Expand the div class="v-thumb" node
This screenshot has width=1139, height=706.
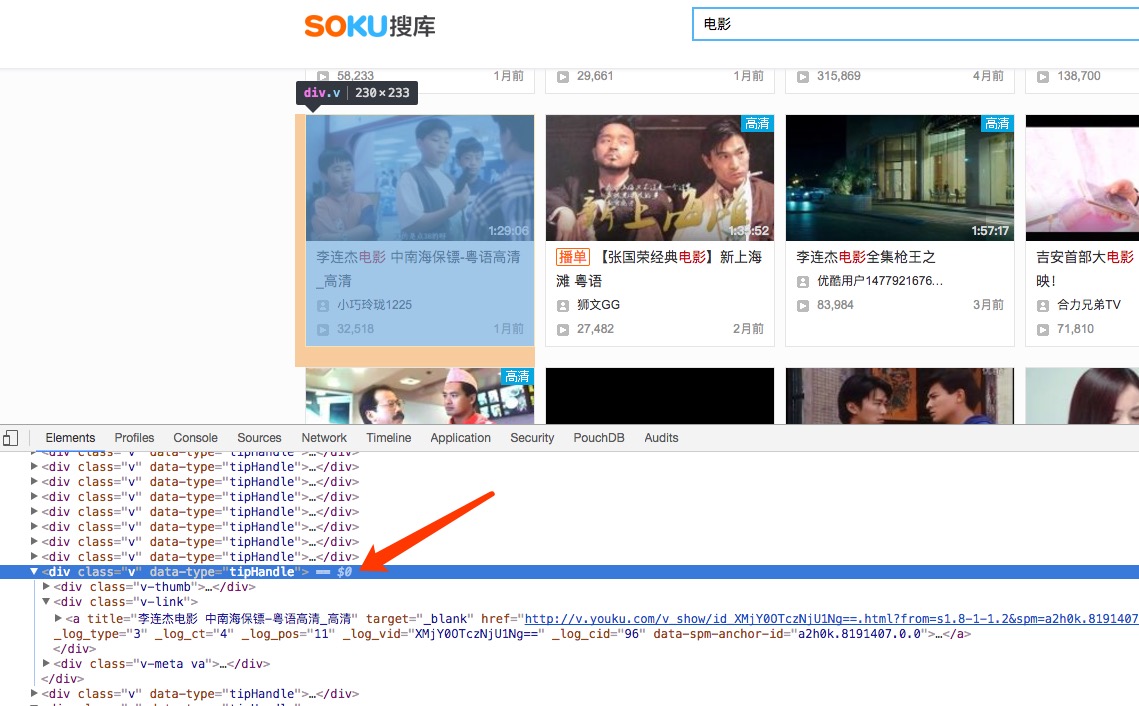[46, 587]
